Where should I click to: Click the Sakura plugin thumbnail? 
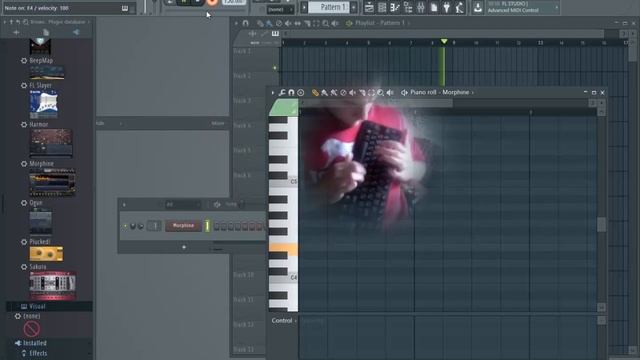53,285
